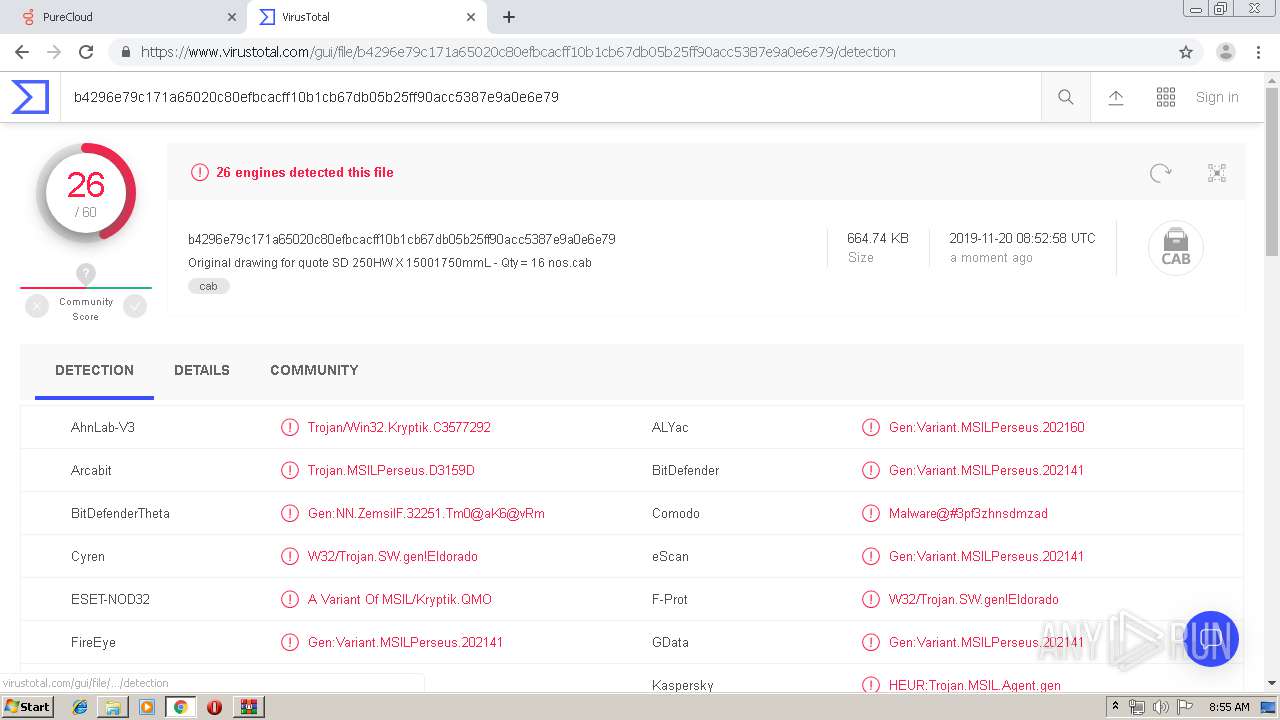This screenshot has width=1280, height=720.
Task: Click the Chrome taskbar icon
Action: point(180,707)
